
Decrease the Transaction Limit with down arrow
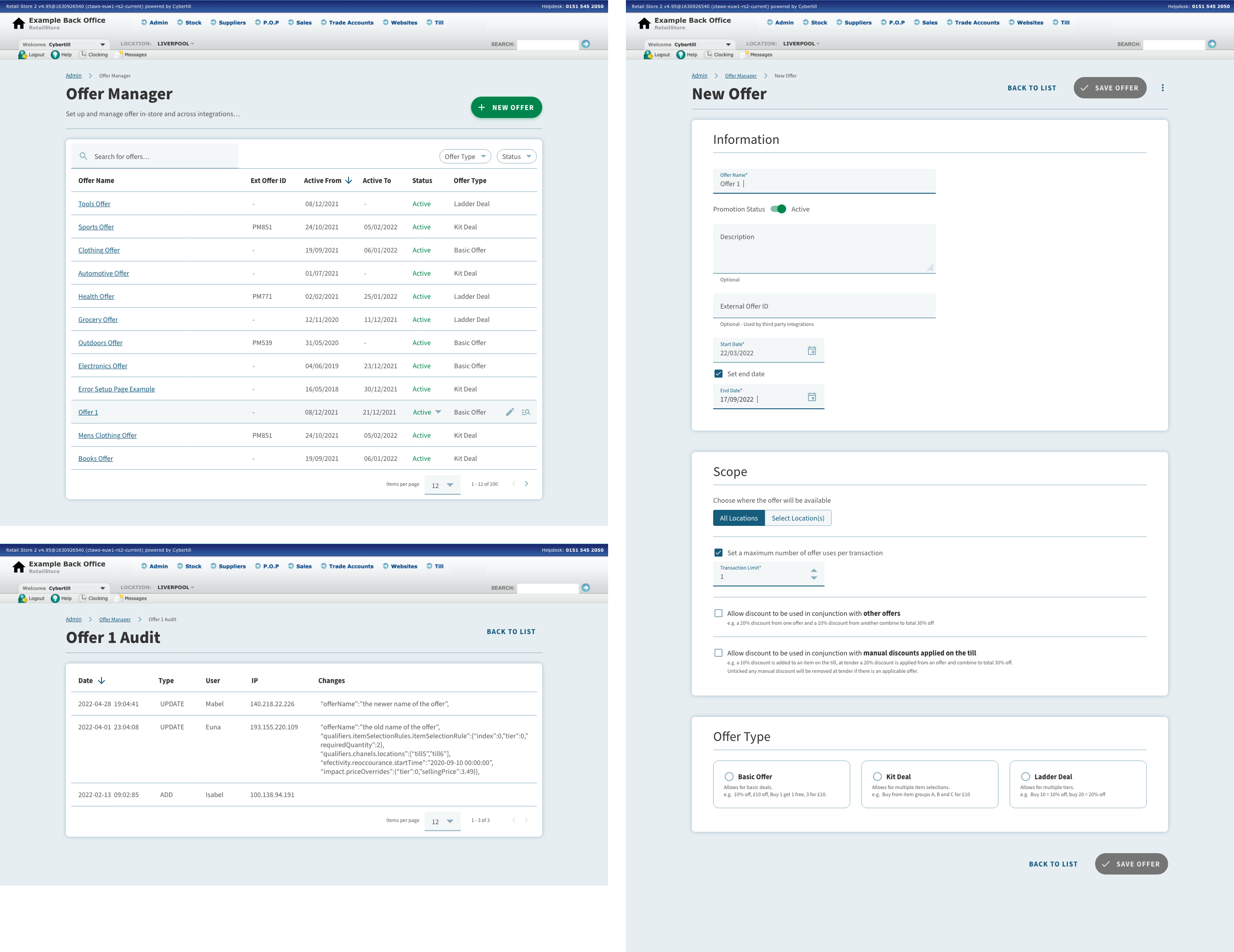click(814, 578)
